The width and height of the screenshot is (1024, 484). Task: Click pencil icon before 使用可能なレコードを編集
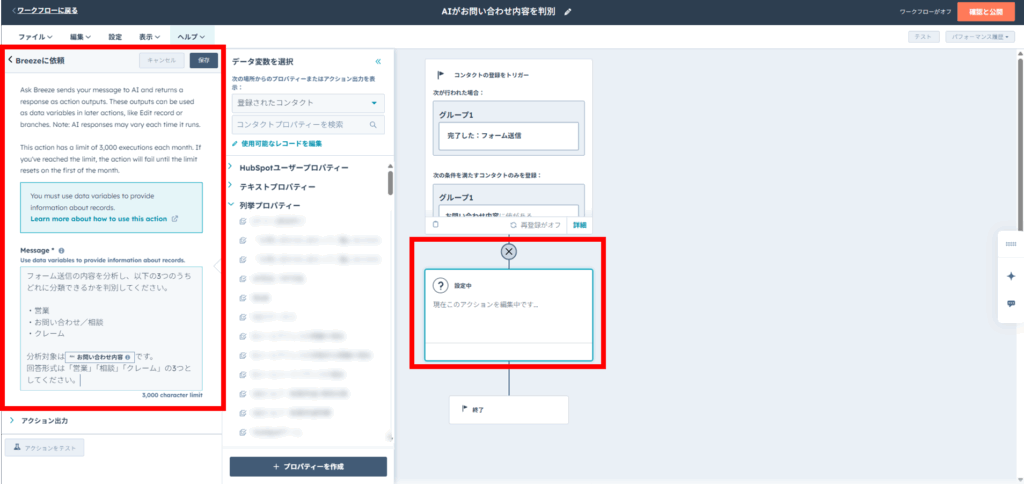pyautogui.click(x=235, y=143)
